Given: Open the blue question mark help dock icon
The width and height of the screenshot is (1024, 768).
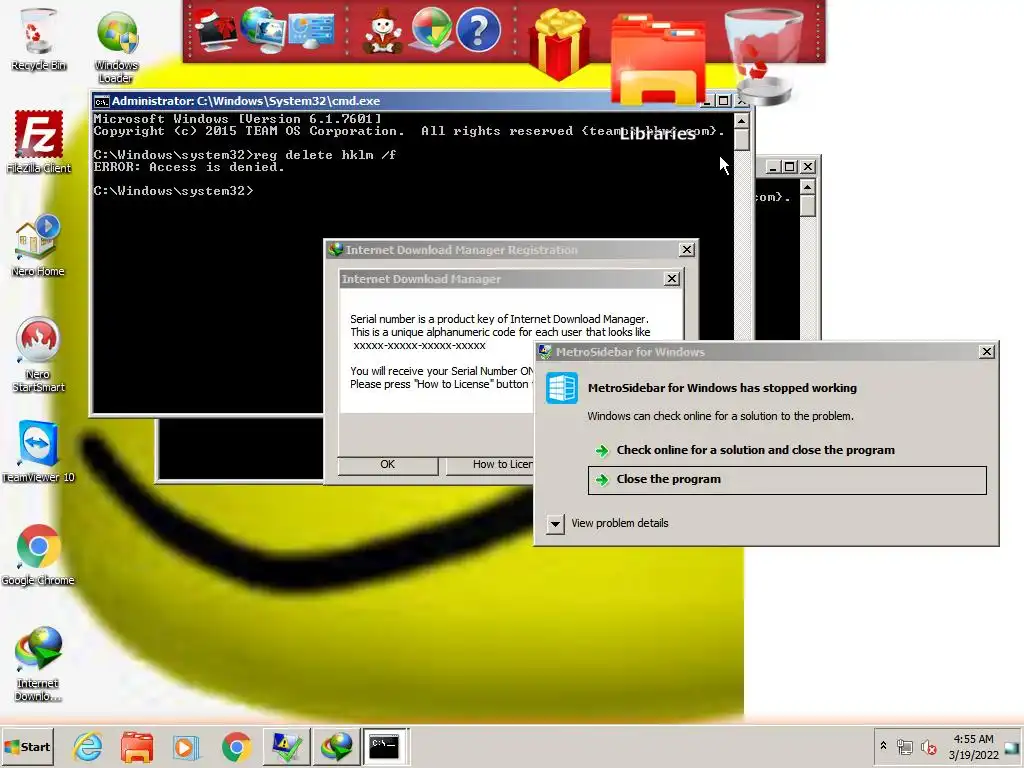Looking at the screenshot, I should click(x=478, y=29).
